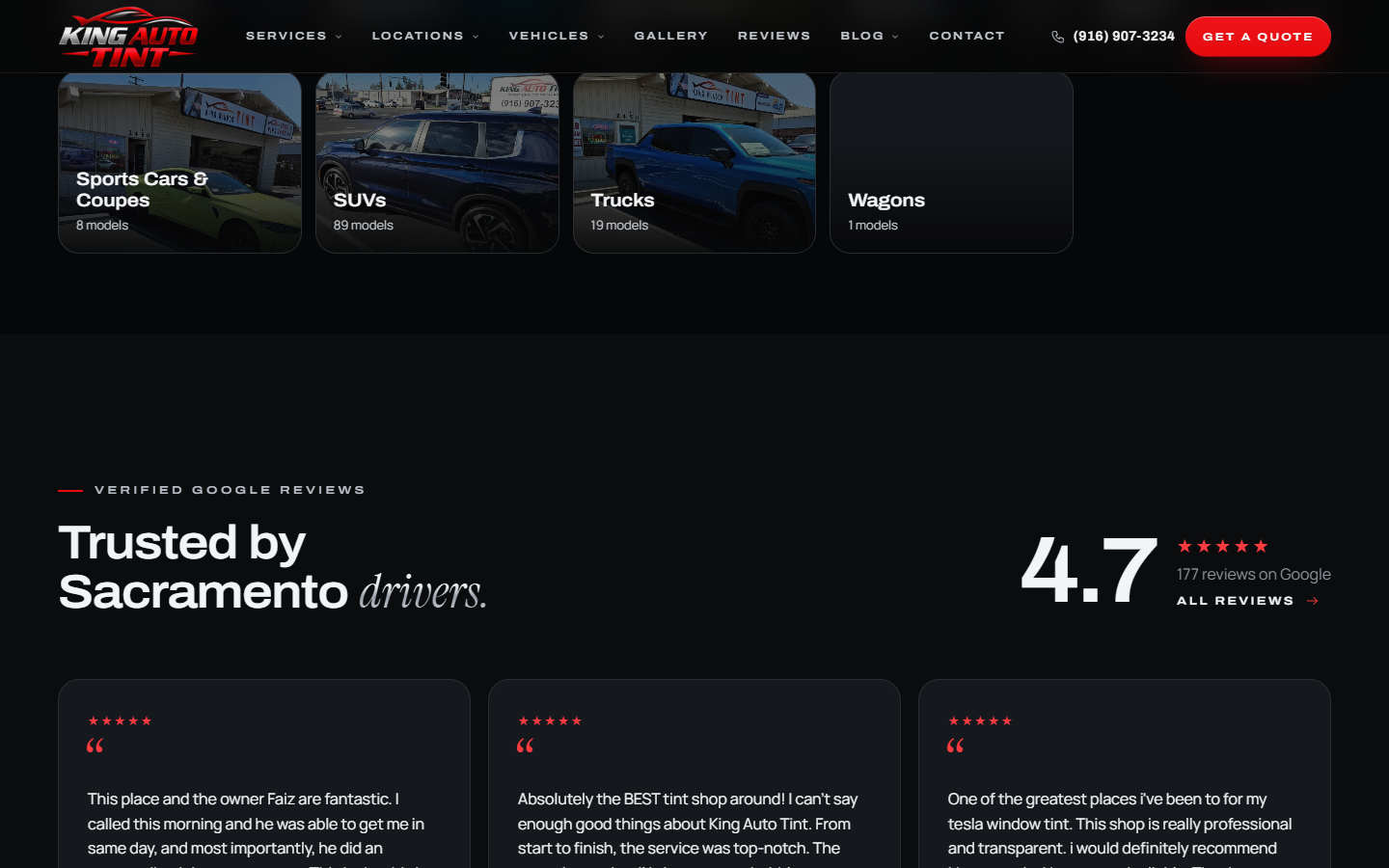Click the Verified Google Reviews label
The width and height of the screenshot is (1389, 868).
[x=230, y=490]
